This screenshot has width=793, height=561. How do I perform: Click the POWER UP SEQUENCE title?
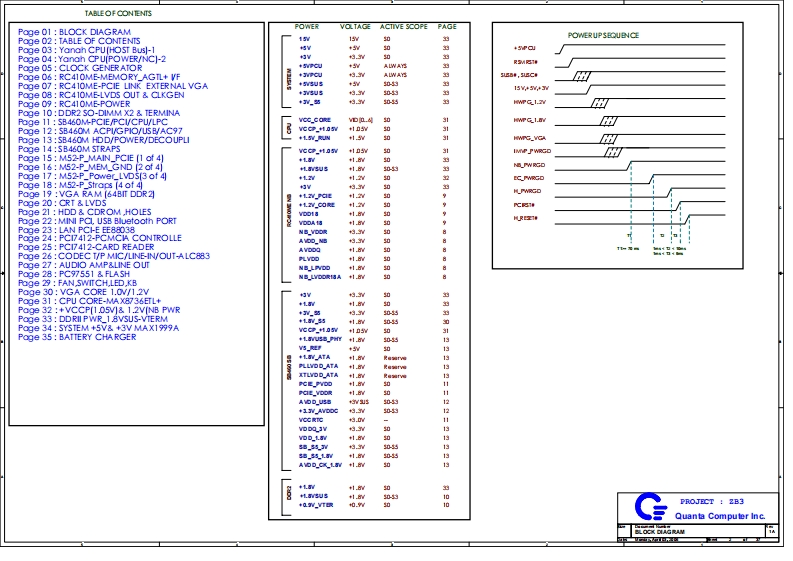coord(603,35)
